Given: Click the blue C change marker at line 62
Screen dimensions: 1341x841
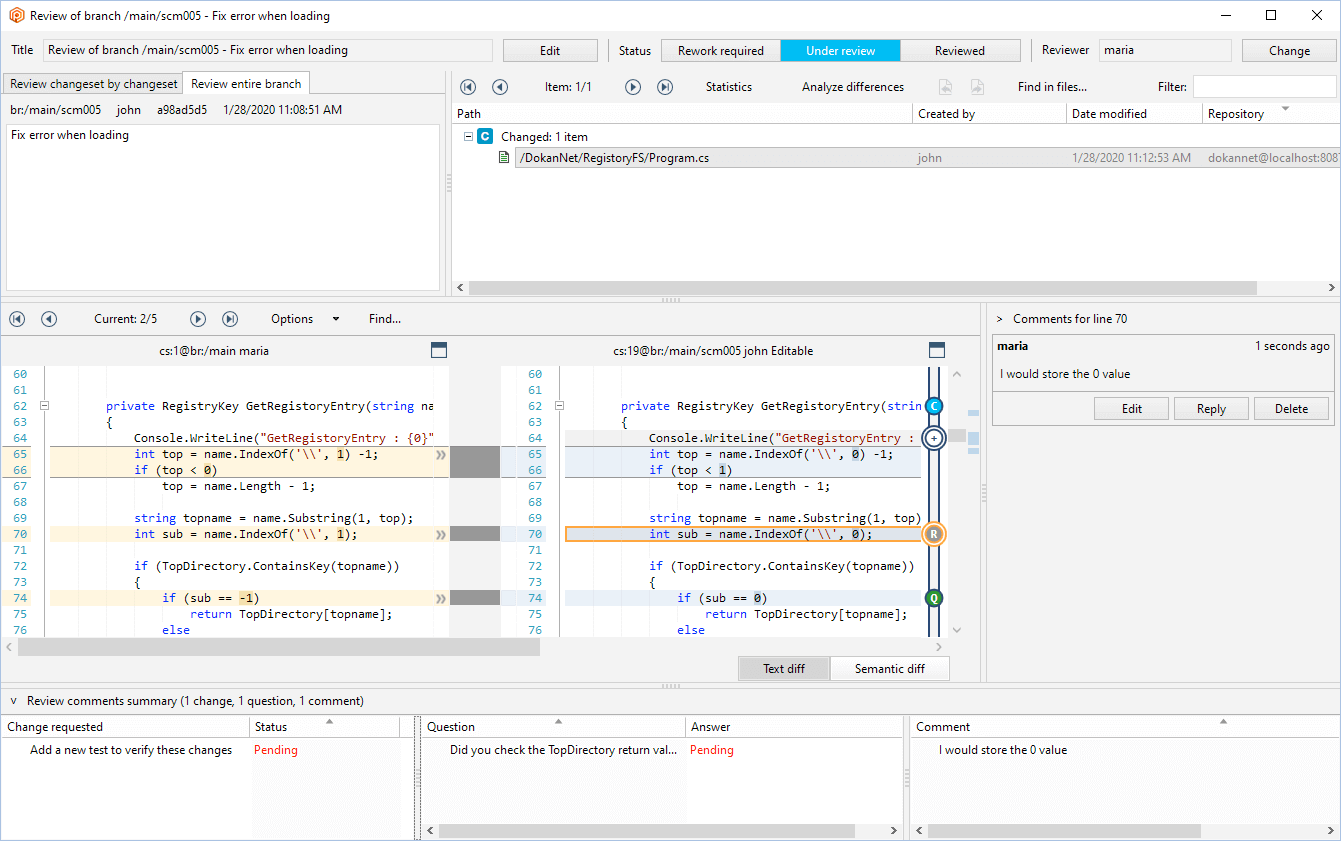Looking at the screenshot, I should [934, 406].
